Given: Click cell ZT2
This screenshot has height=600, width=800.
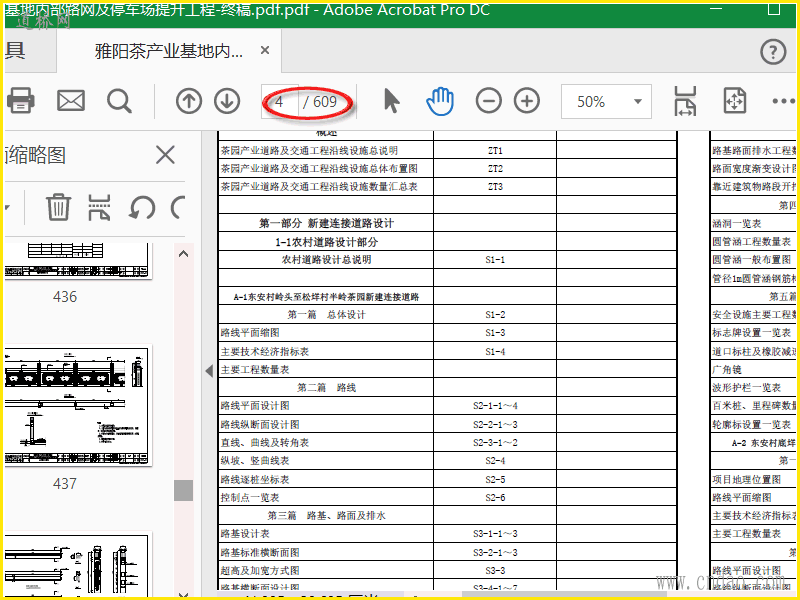Looking at the screenshot, I should click(495, 168).
